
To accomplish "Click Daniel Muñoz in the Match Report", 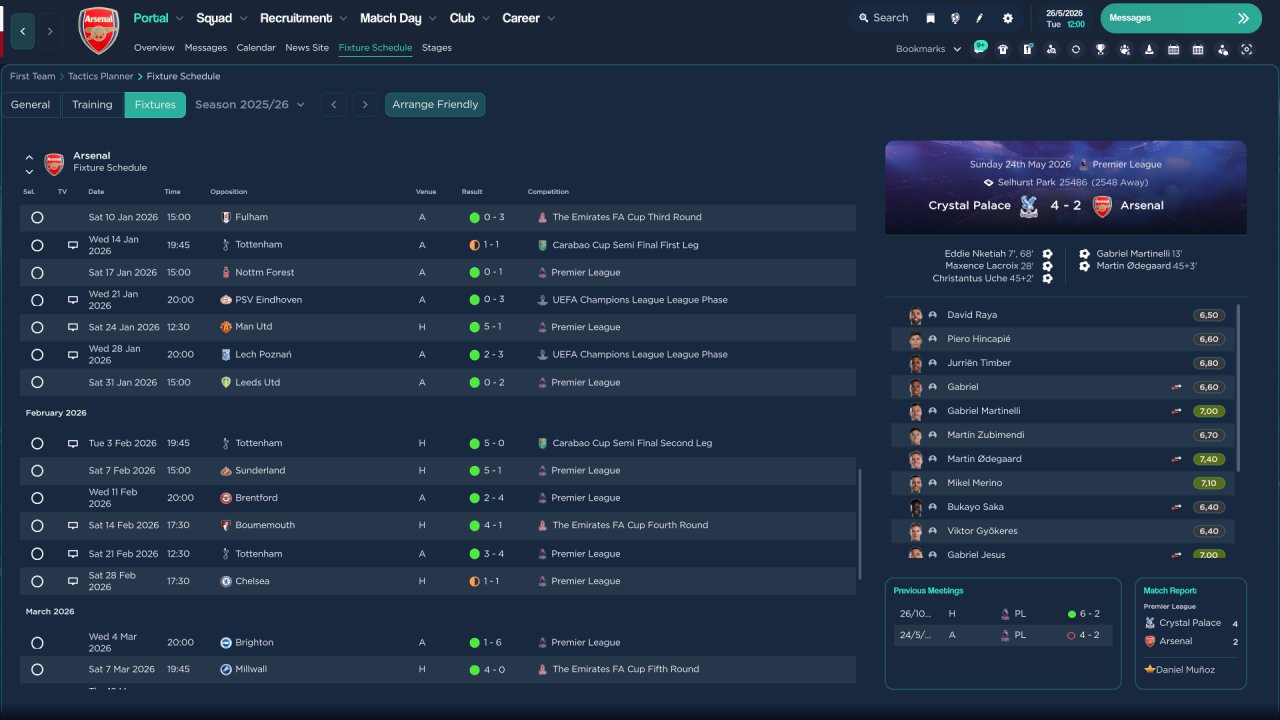I will (x=1185, y=670).
